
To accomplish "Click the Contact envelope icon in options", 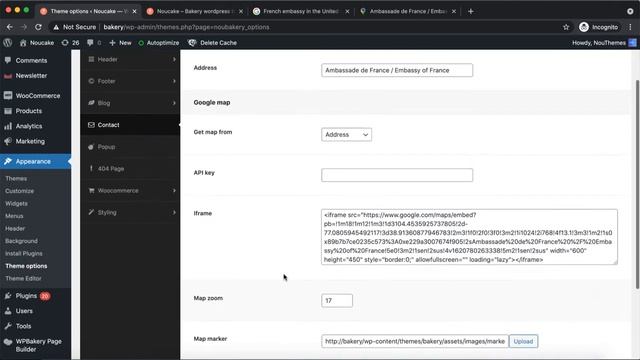I will coord(91,125).
